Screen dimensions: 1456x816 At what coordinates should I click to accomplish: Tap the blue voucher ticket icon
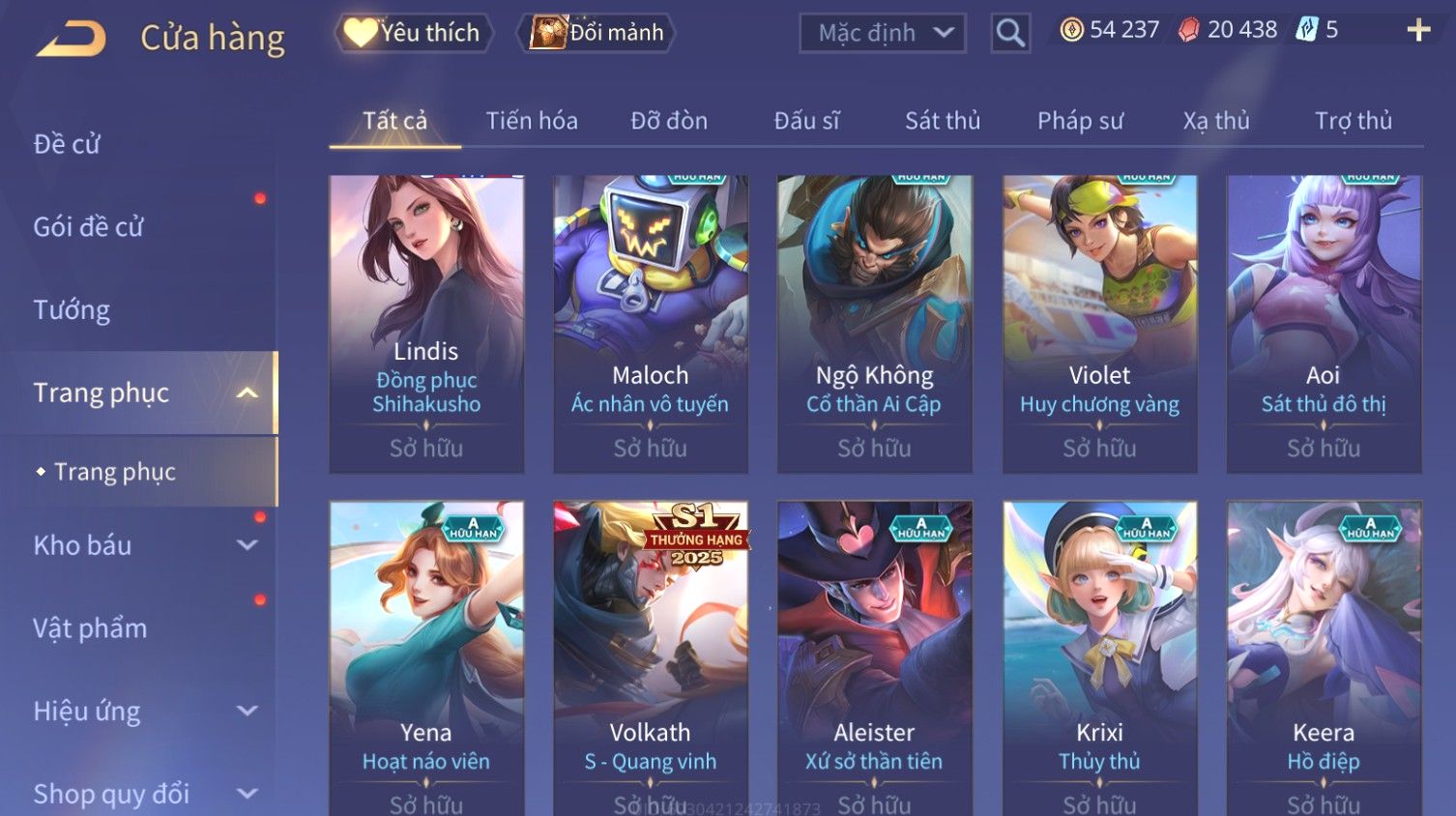coord(1307,30)
